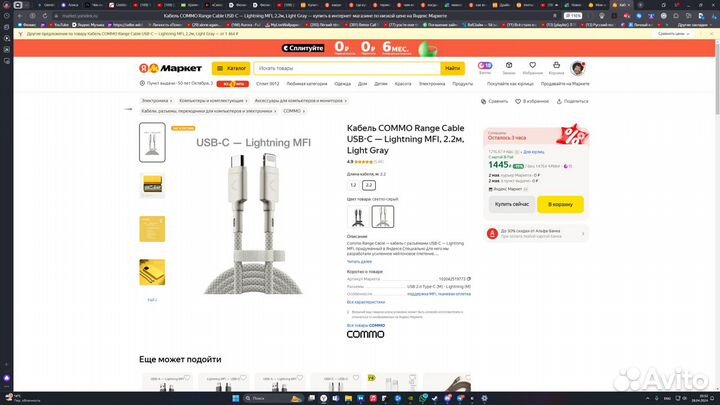Screen dimensions: 720x405
Task: Open the YouTube bookmark
Action: click(x=59, y=25)
